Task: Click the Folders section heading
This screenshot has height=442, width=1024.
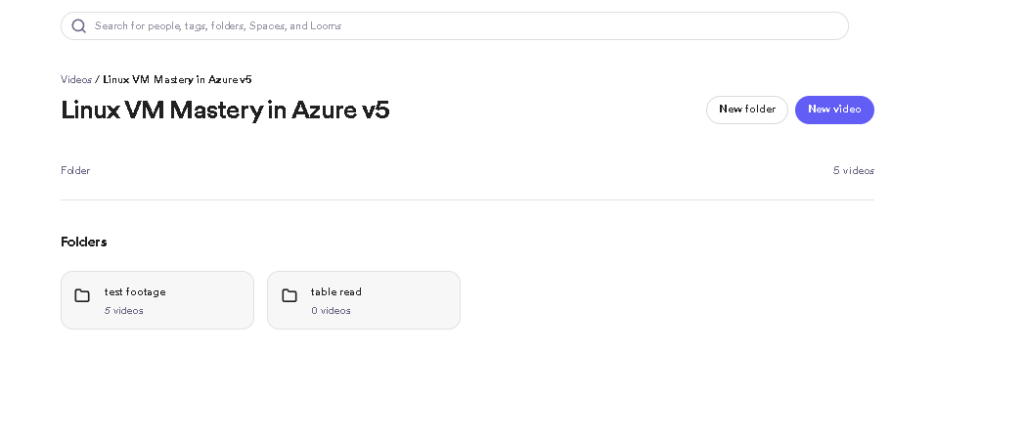Action: 84,242
